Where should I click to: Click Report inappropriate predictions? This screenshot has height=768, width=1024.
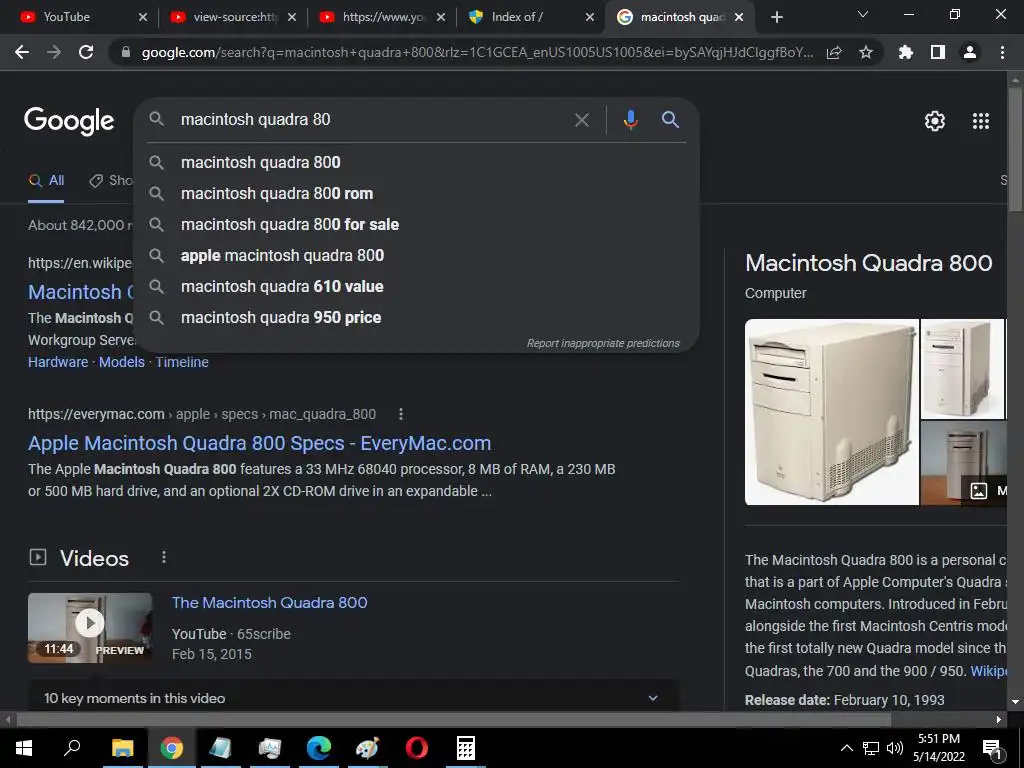[603, 343]
